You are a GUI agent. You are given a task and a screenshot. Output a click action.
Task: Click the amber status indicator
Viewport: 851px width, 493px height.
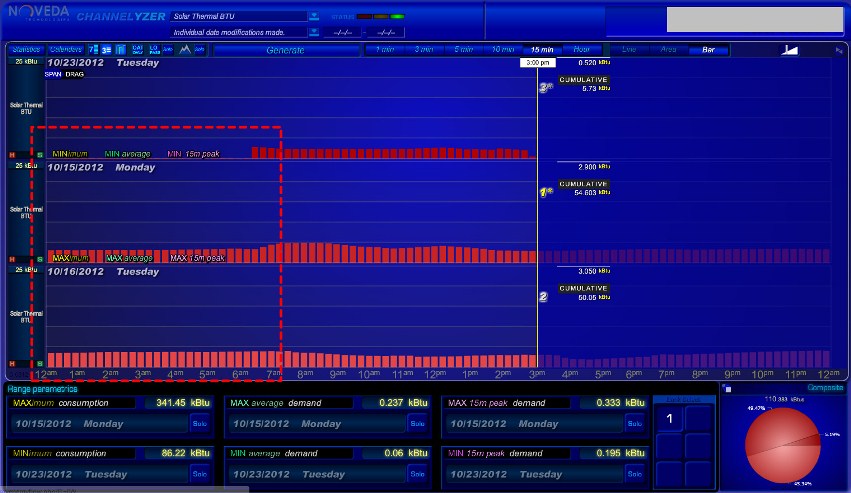point(381,16)
